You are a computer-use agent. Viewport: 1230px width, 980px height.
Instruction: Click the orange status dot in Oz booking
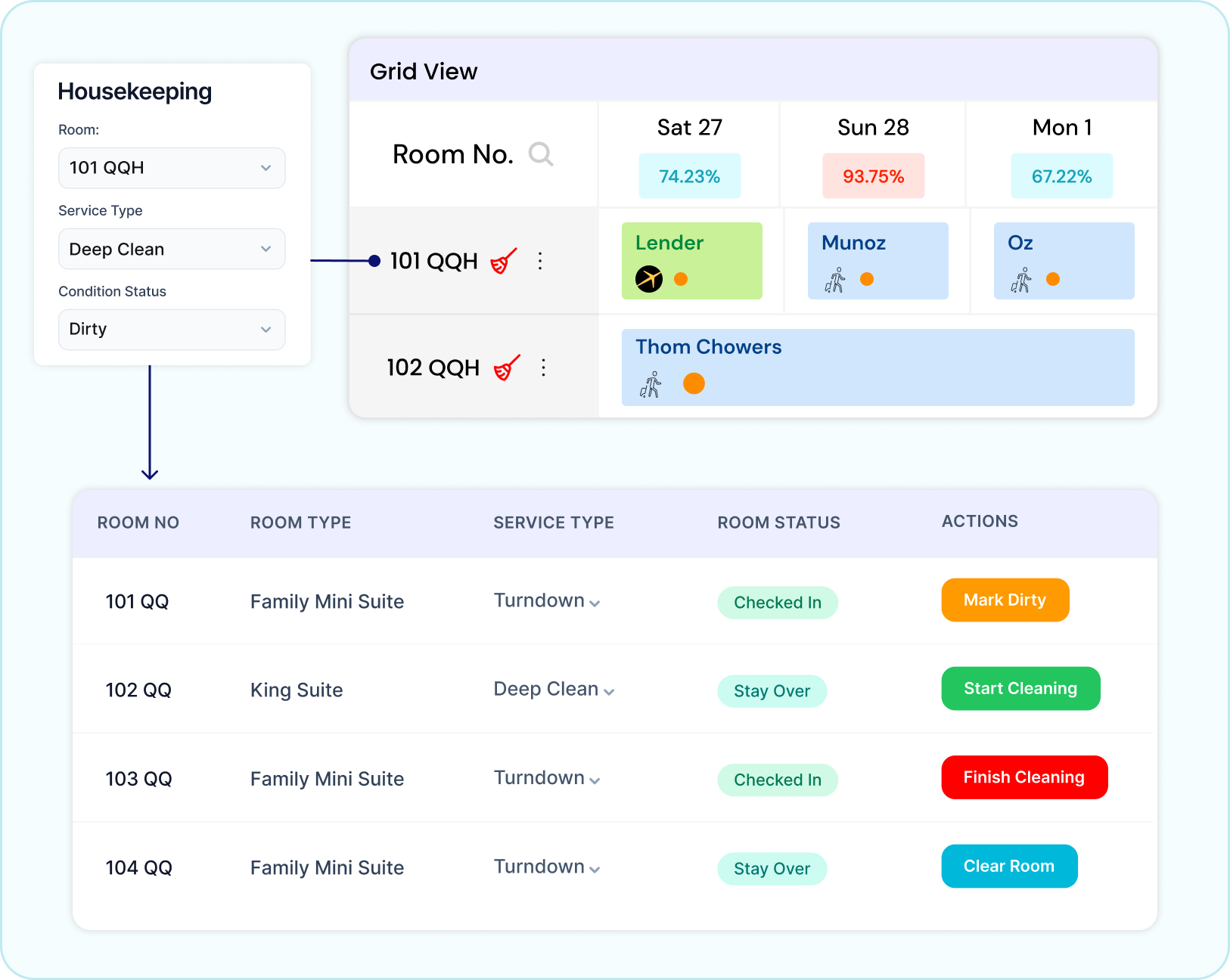[x=1053, y=279]
